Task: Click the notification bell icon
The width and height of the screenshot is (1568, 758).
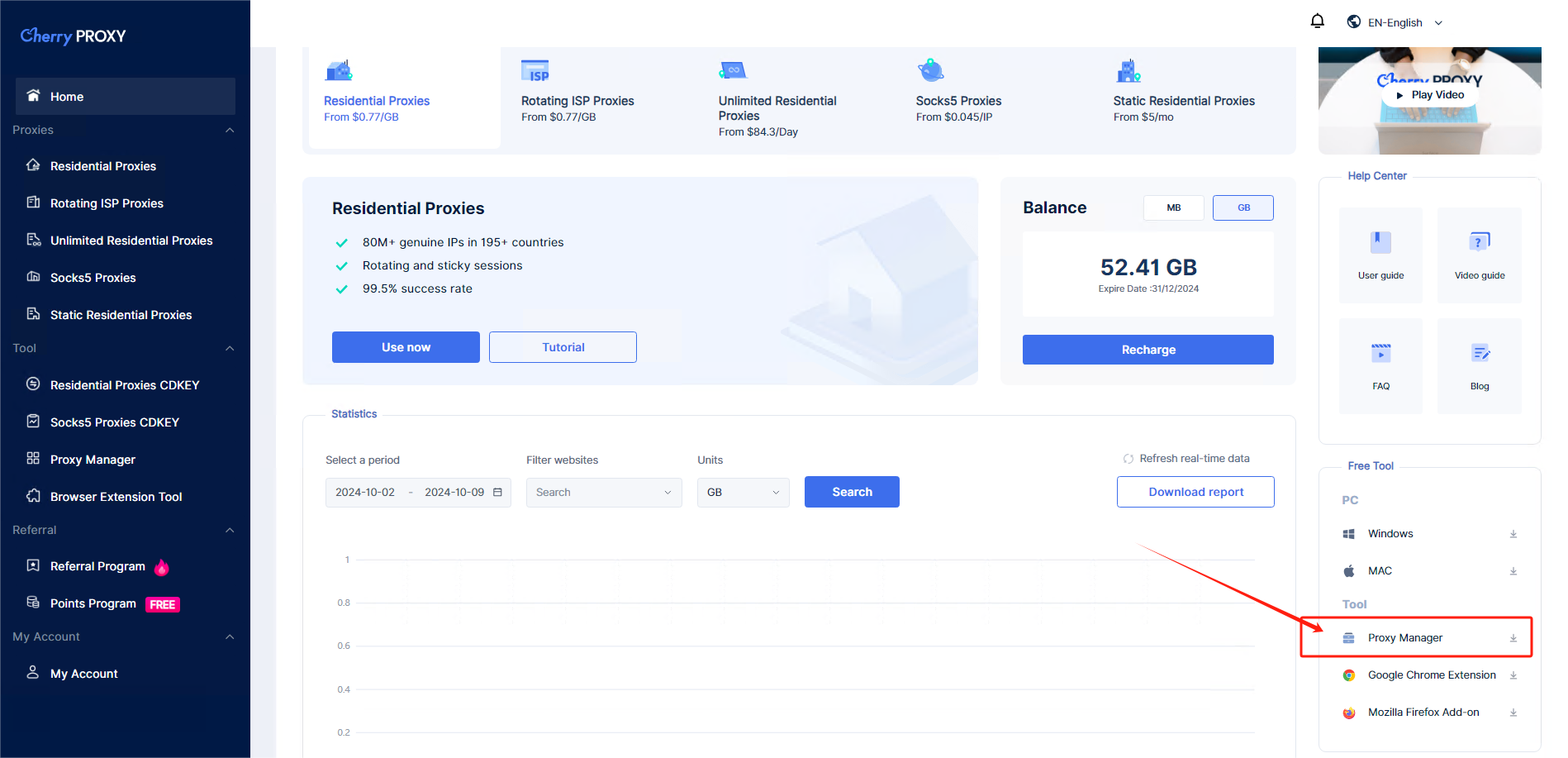Action: 1317,21
